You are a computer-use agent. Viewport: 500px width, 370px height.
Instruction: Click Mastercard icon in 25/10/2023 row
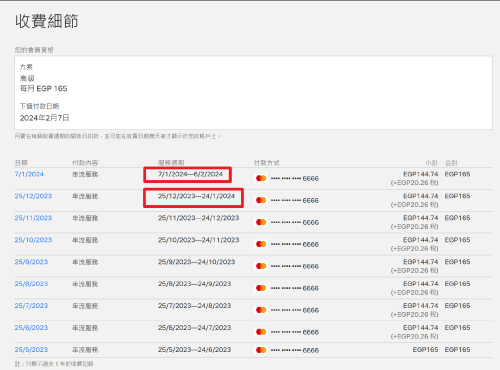point(261,244)
